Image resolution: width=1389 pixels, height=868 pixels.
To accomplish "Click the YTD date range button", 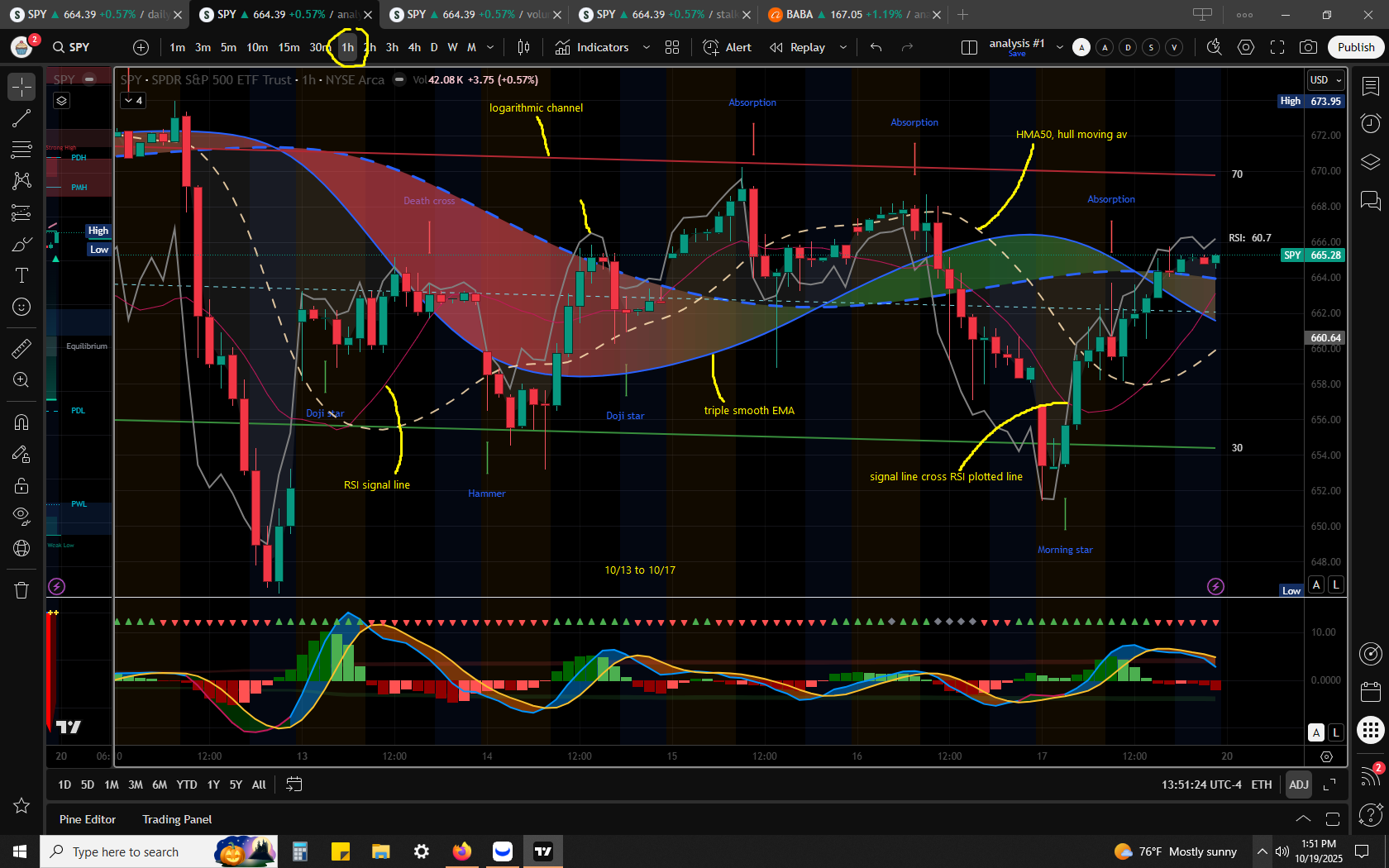I will tap(187, 785).
